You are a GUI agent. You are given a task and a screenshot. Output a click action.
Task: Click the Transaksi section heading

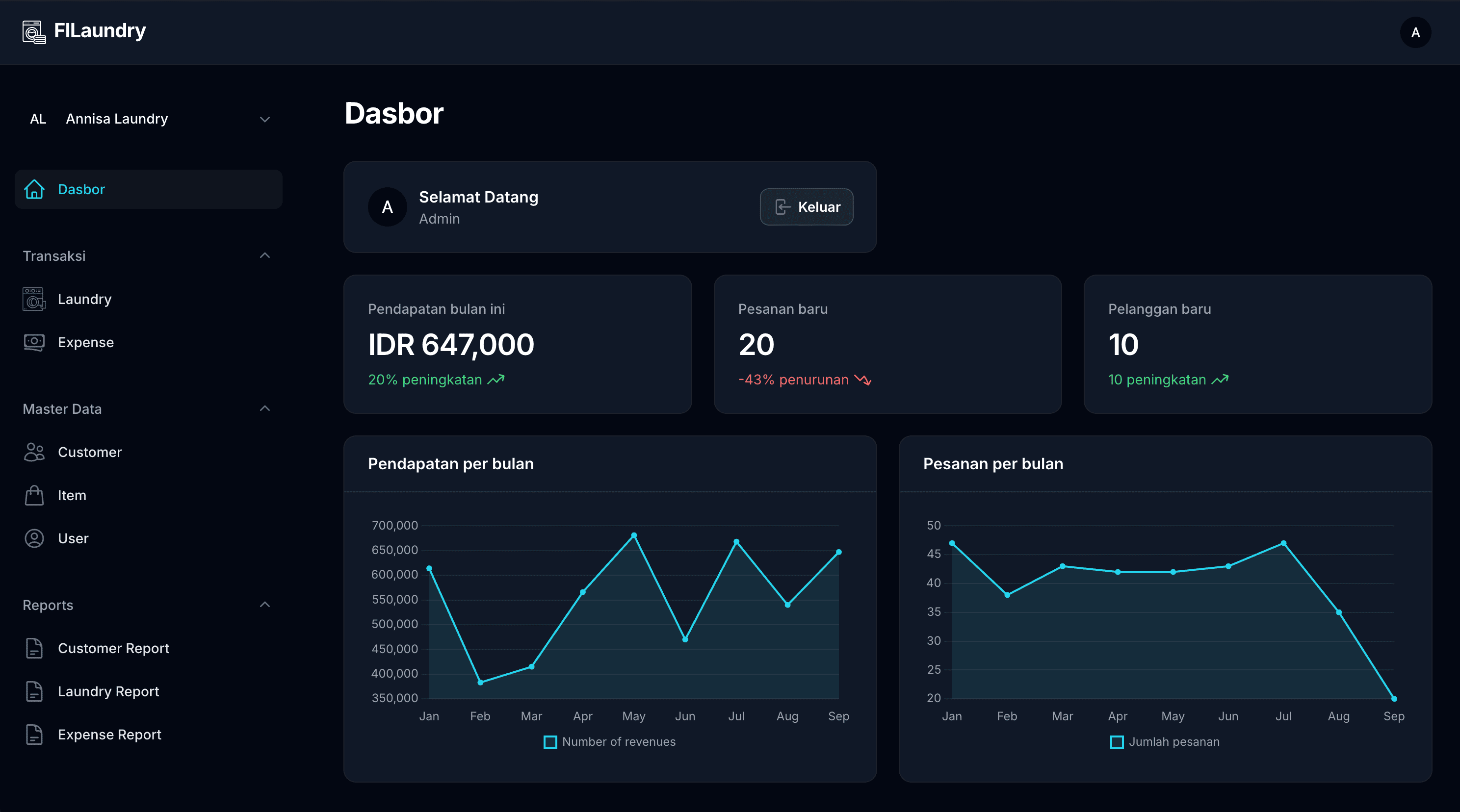click(54, 256)
